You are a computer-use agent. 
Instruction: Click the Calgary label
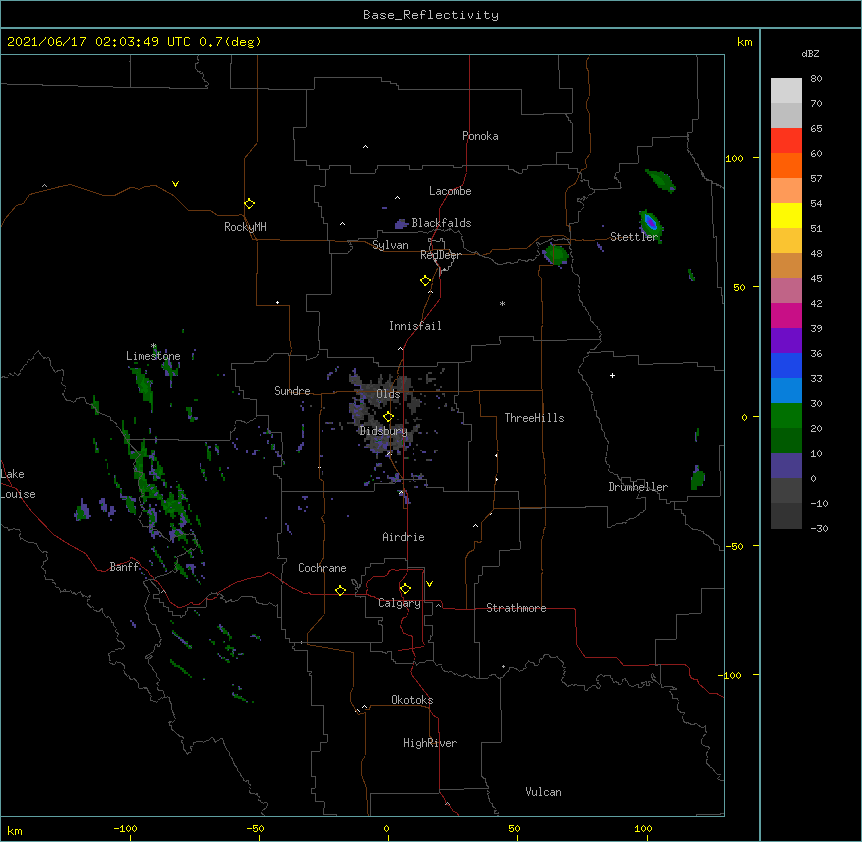click(400, 603)
